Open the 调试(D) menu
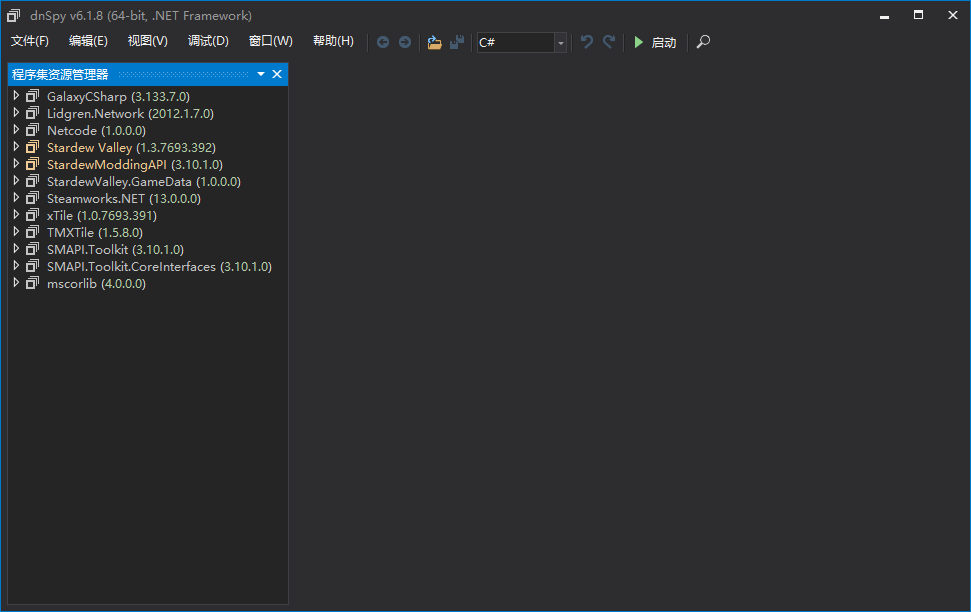The image size is (971, 612). click(x=208, y=41)
